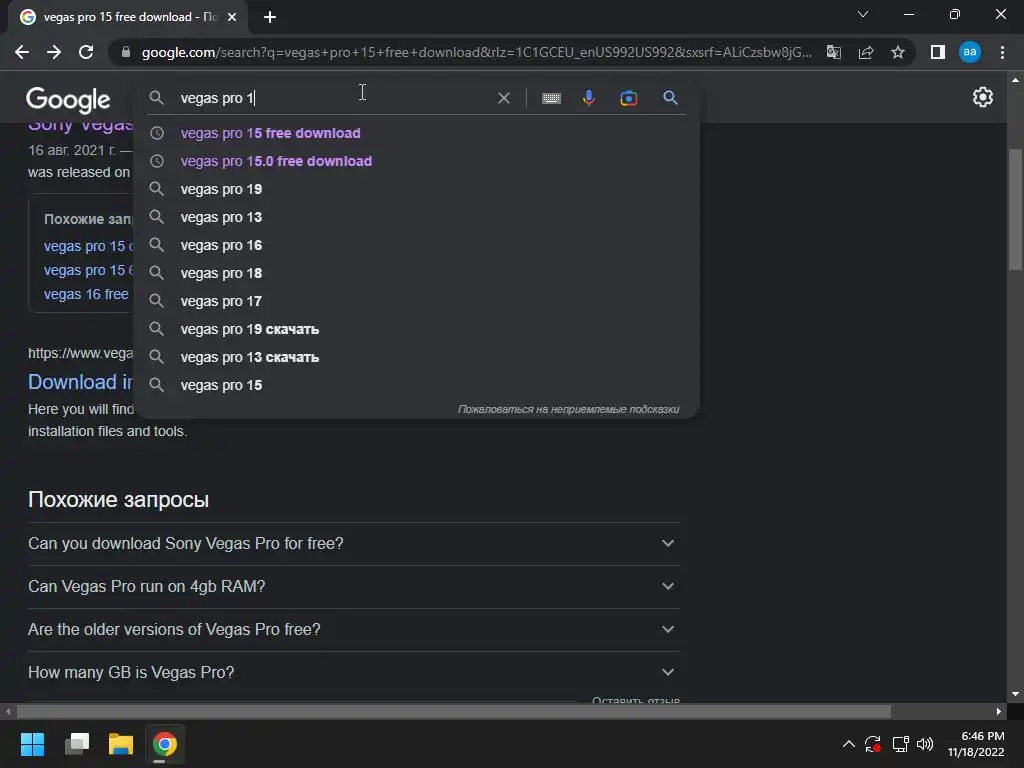Image resolution: width=1024 pixels, height=768 pixels.
Task: Click the vertical scrollbar thumb
Action: coord(1015,209)
